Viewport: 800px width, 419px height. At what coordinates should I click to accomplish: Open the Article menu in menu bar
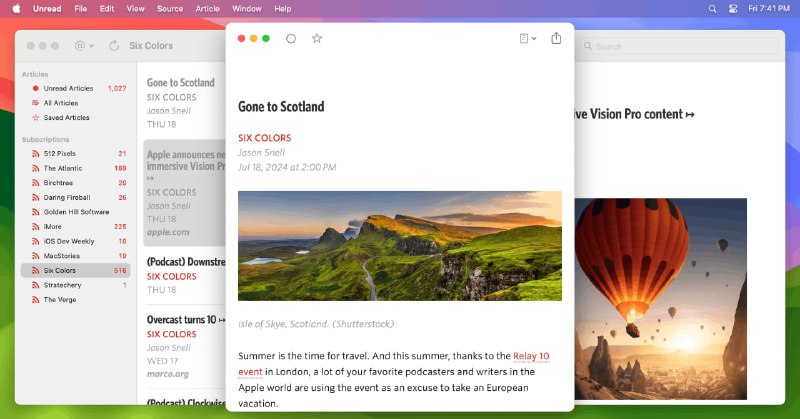tap(208, 8)
